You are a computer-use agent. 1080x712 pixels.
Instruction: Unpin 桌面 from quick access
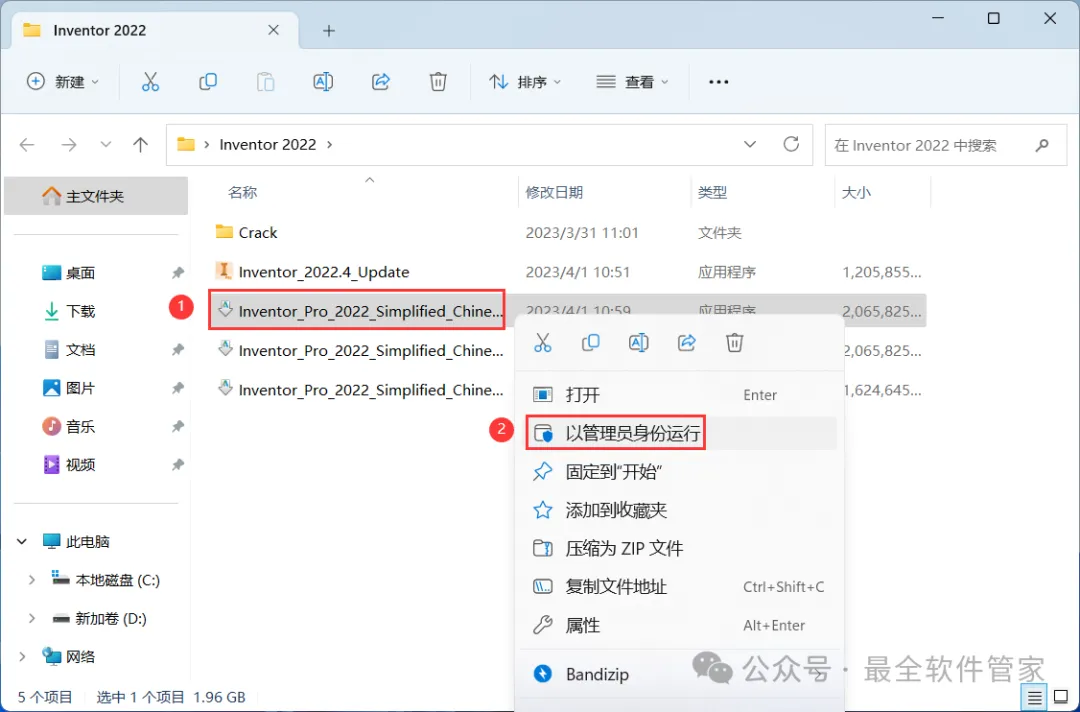point(178,273)
